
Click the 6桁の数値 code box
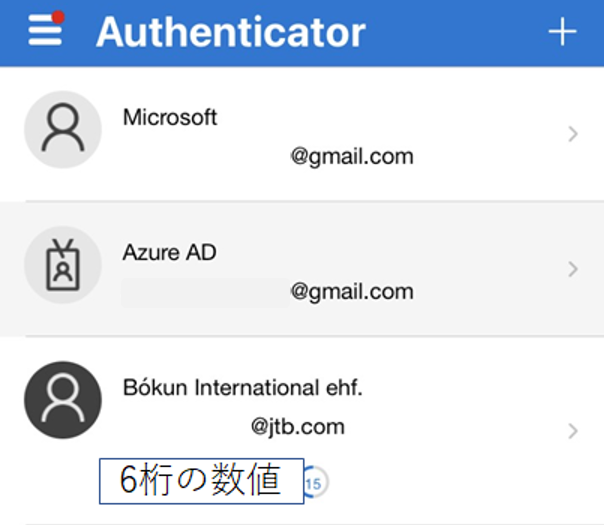pos(201,481)
